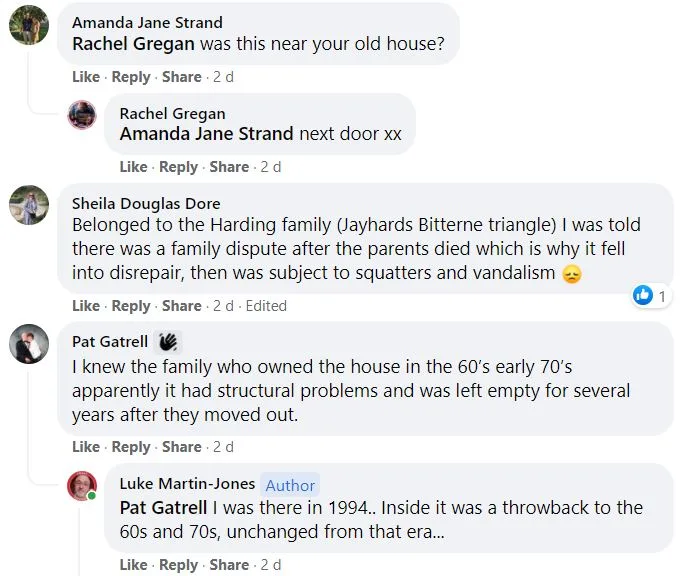Reply to Luke Martin-Jones's comment
The height and width of the screenshot is (576, 699).
point(178,565)
